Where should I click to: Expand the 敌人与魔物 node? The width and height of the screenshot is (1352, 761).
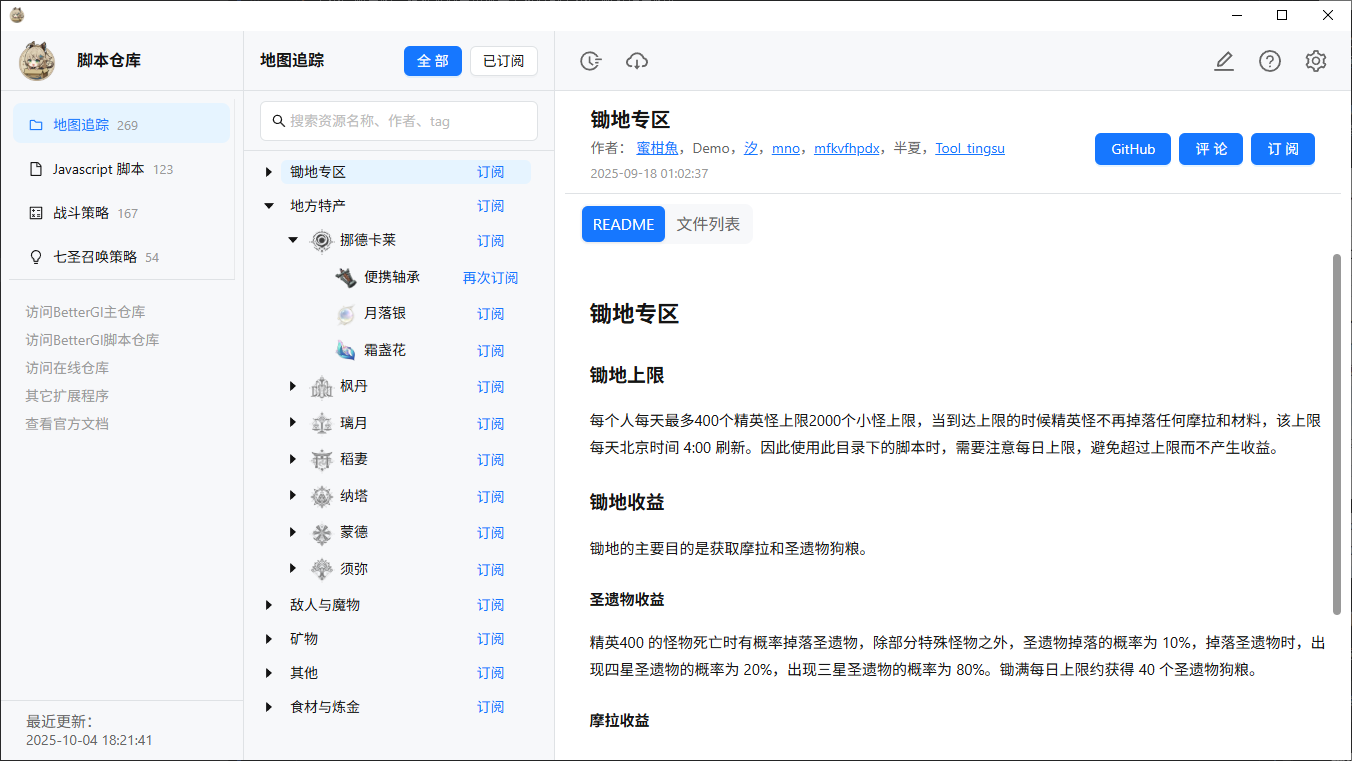tap(268, 604)
